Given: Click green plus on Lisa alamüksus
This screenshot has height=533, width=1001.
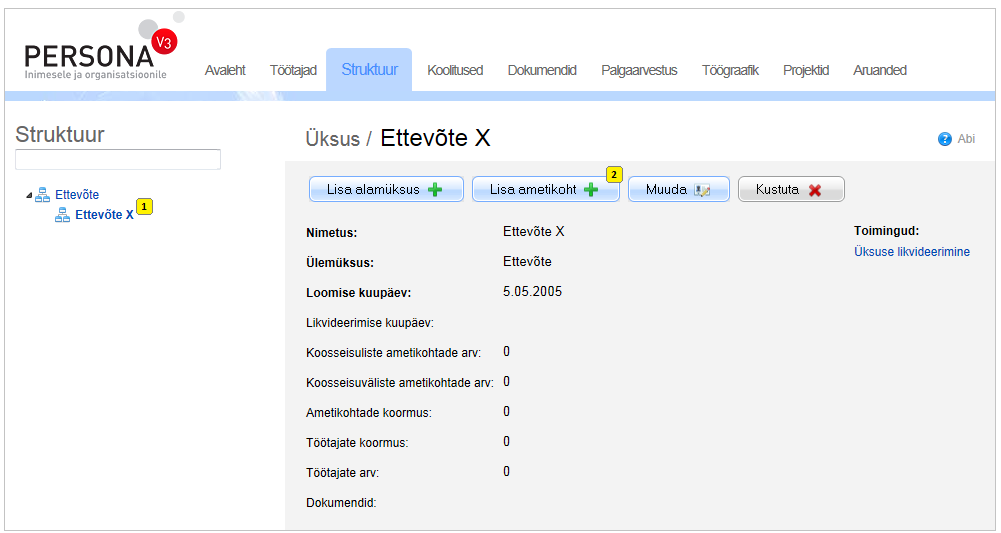Looking at the screenshot, I should (435, 190).
